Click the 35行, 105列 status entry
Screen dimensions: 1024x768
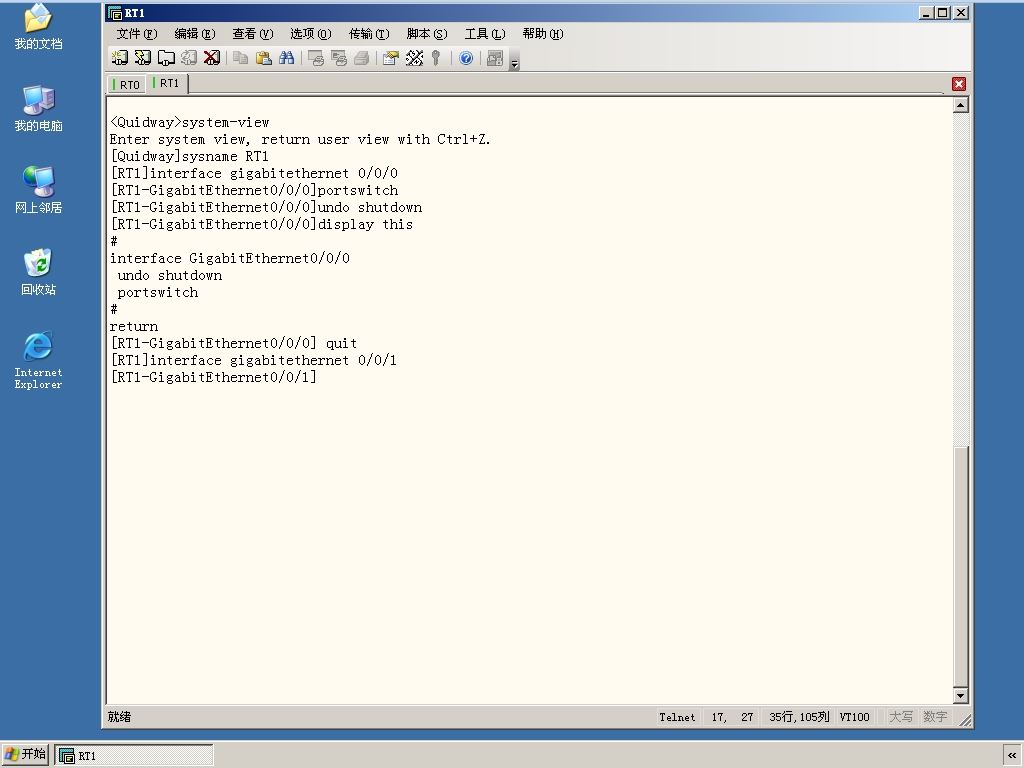click(799, 717)
